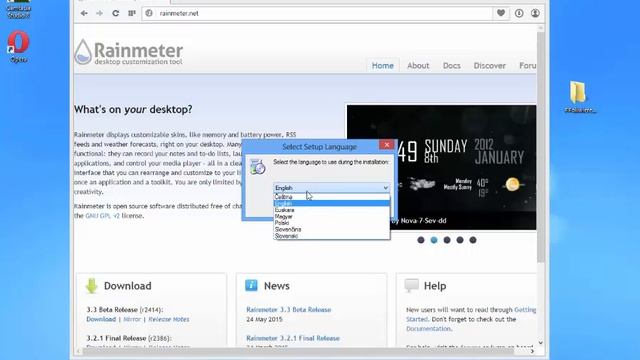This screenshot has width=640, height=360.
Task: Select the last carousel dot
Action: [473, 240]
